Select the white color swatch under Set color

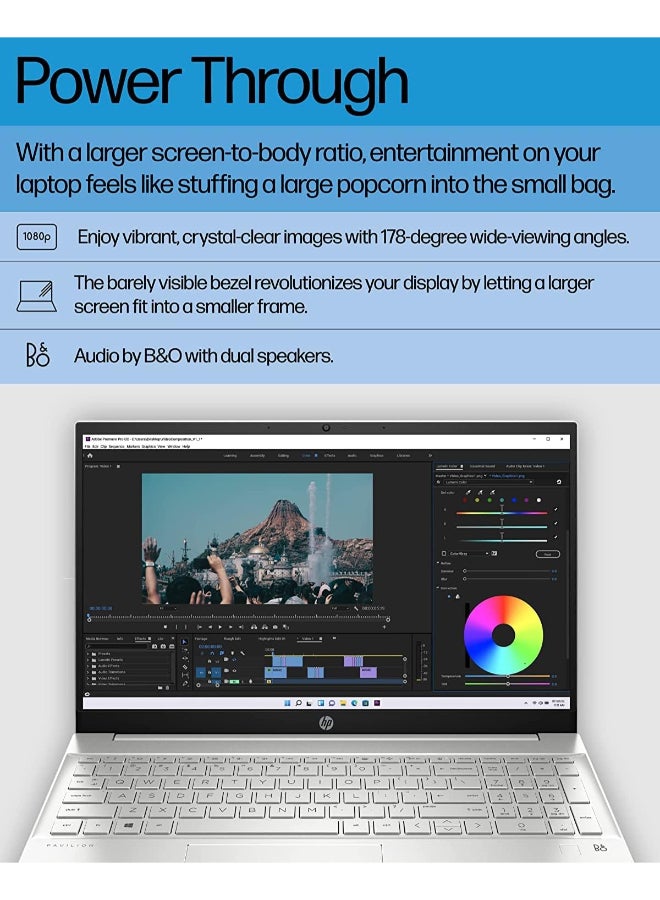538,500
